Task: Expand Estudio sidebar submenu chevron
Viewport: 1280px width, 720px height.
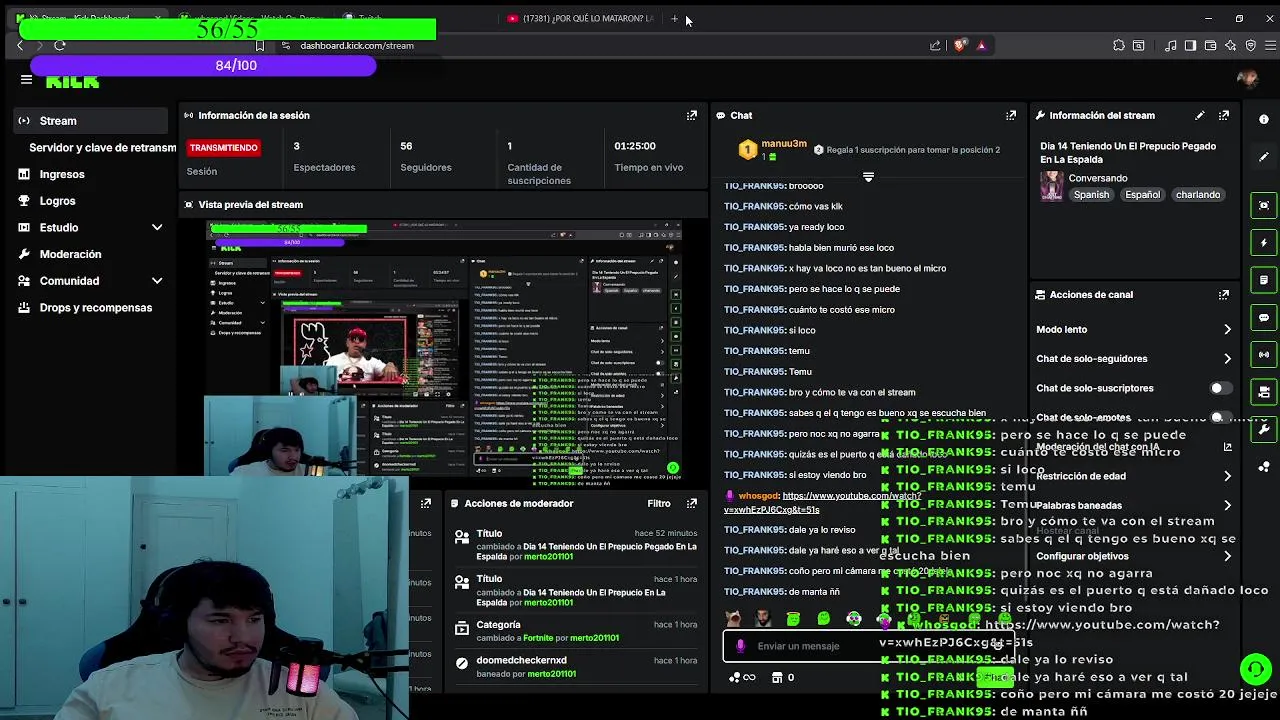Action: point(157,227)
